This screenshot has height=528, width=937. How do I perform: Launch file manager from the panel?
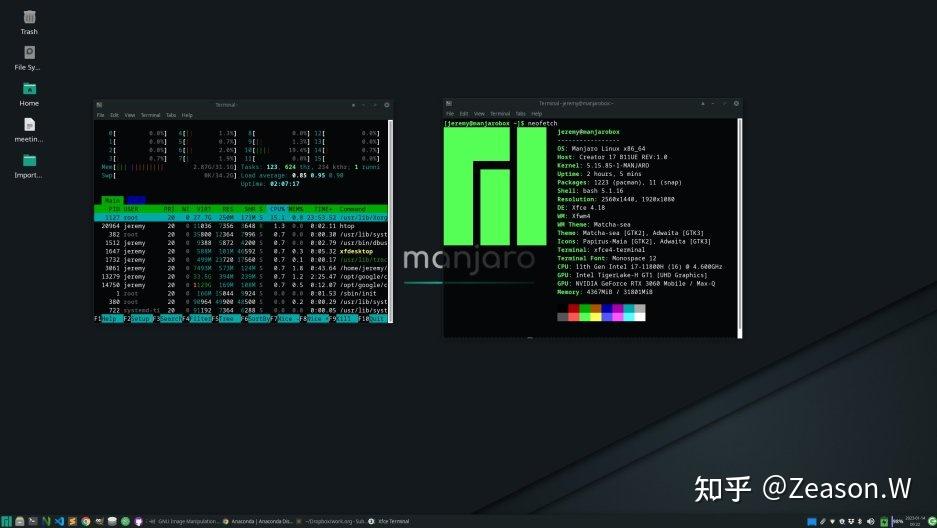19,521
